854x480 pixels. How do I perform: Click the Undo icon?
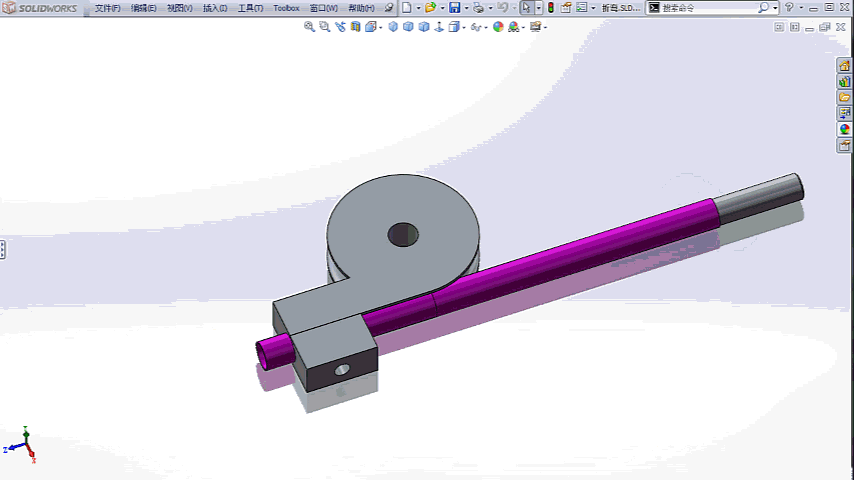click(x=502, y=8)
